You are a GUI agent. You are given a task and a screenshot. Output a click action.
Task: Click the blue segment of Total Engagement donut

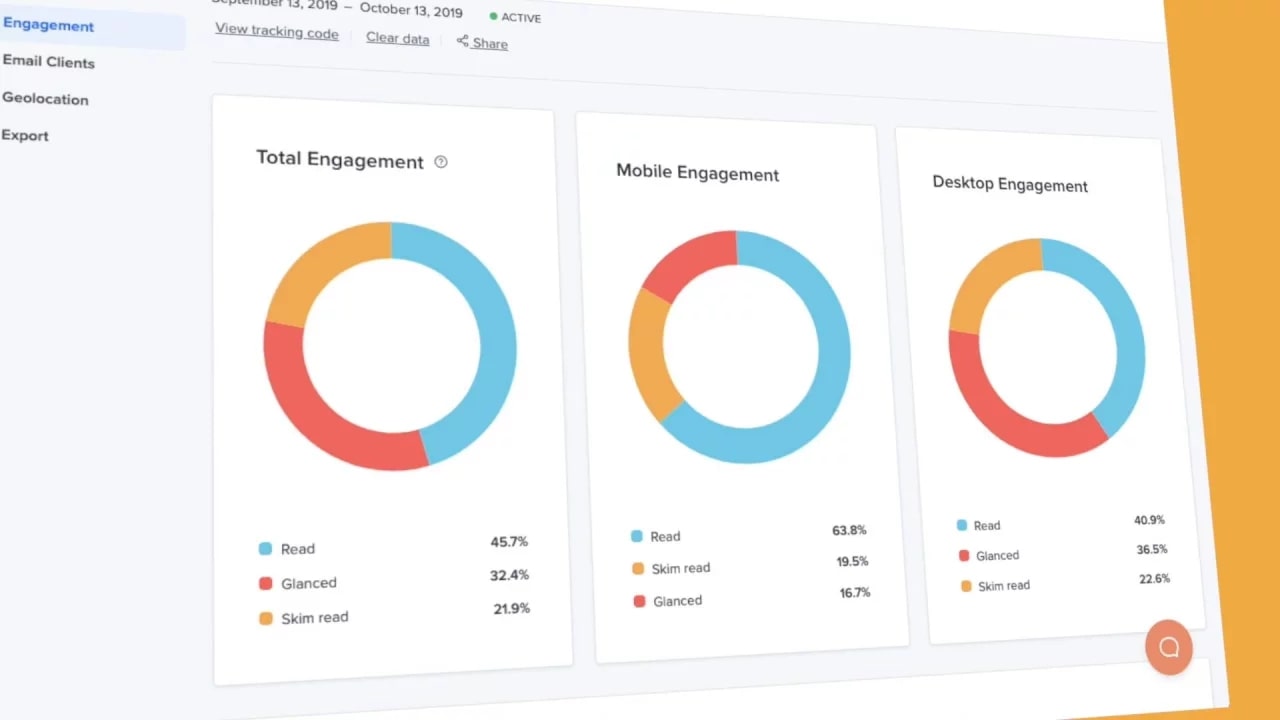(x=496, y=350)
